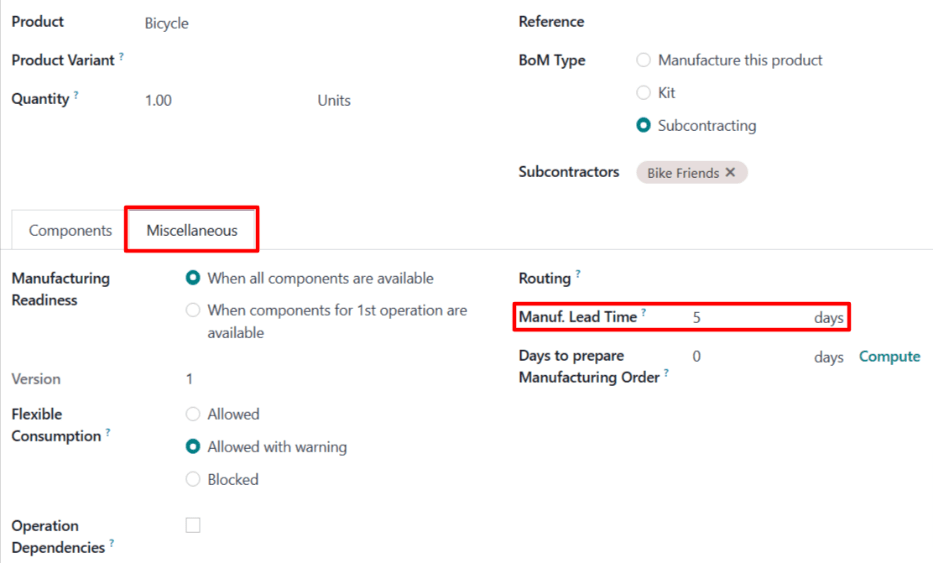Click the Quantity help tooltip icon
933x563 pixels.
(77, 96)
